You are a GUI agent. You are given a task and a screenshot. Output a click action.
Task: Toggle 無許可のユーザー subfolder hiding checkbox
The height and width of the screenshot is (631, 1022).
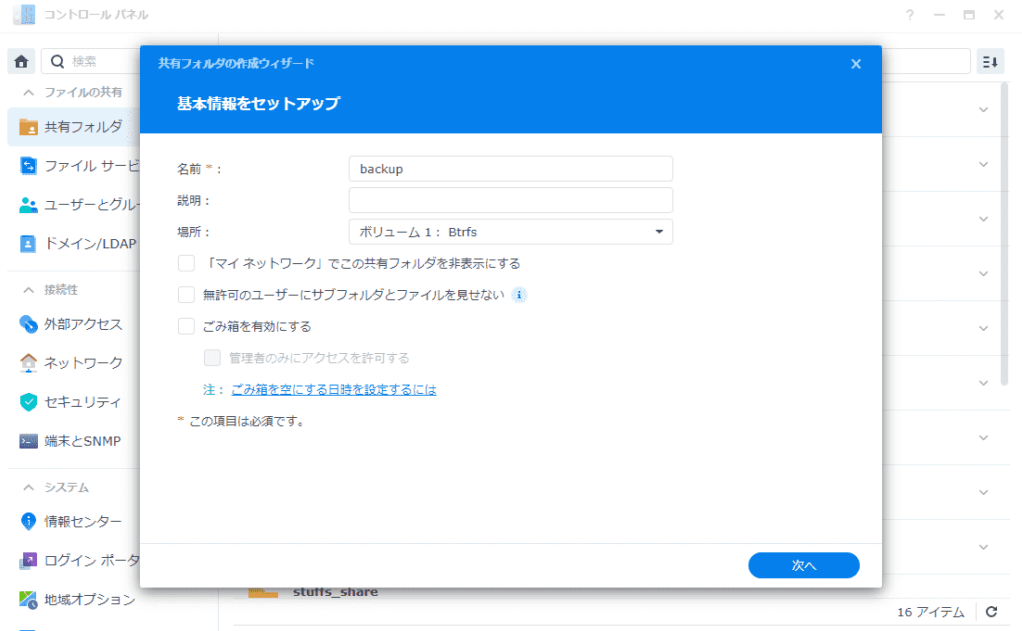point(186,295)
